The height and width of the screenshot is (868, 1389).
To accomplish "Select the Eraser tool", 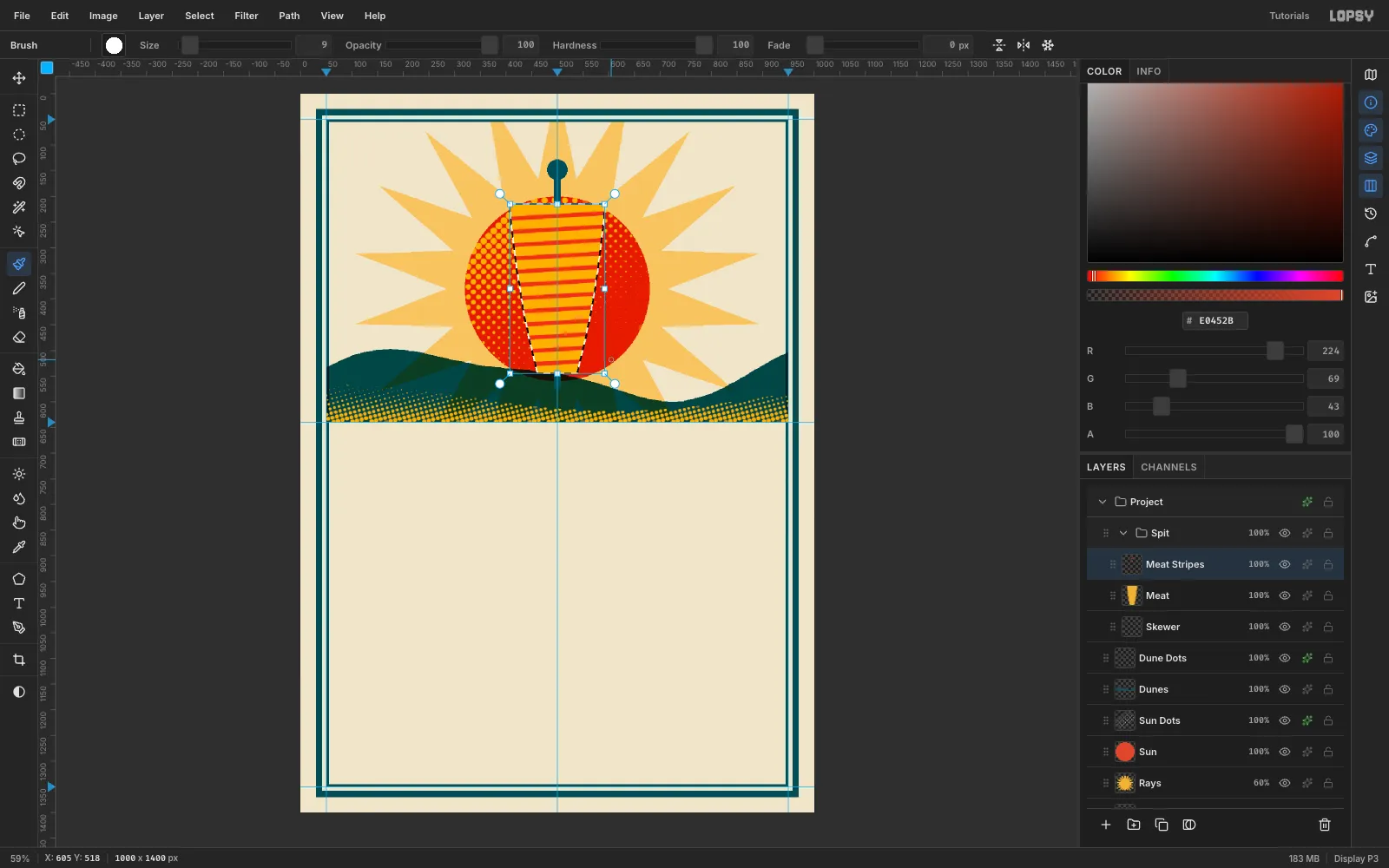I will point(19,337).
